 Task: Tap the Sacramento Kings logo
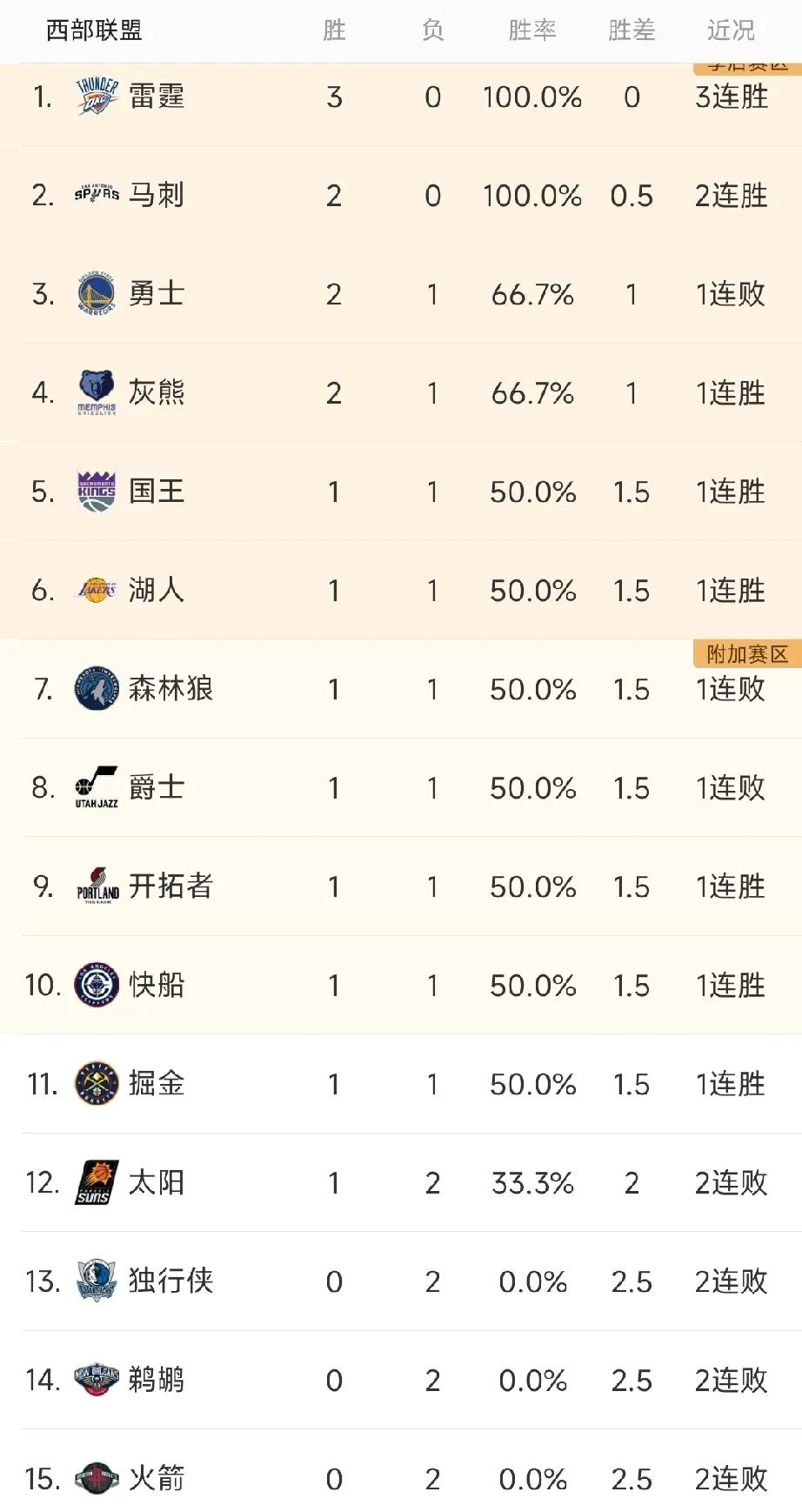click(x=97, y=491)
